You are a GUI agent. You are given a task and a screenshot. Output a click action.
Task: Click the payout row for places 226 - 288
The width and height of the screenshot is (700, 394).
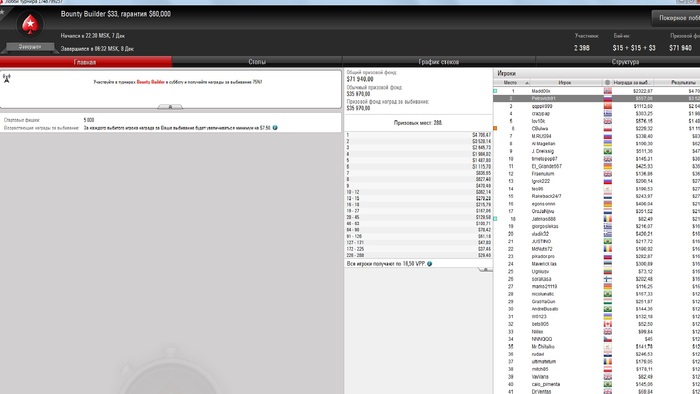click(x=418, y=255)
